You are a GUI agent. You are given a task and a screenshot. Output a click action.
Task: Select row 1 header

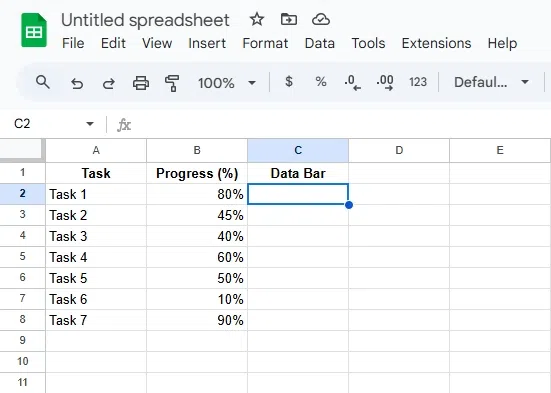click(22, 173)
